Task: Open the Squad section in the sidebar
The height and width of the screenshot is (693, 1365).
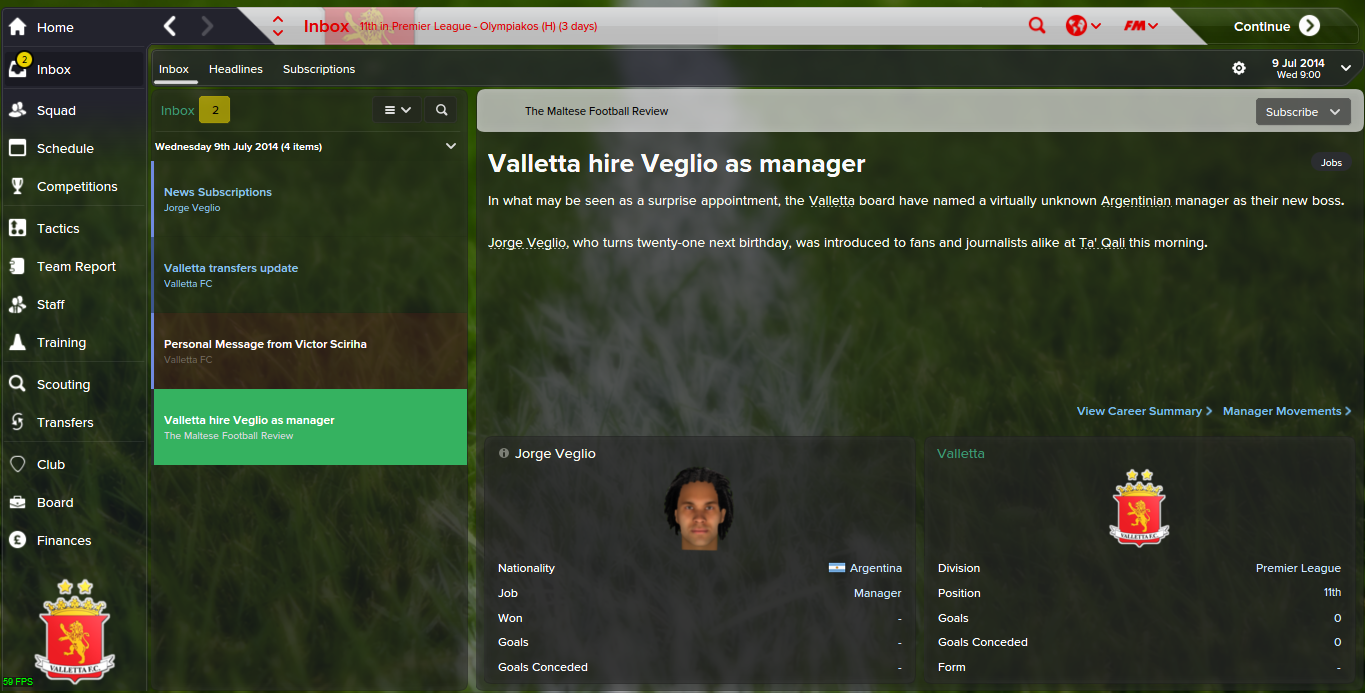Action: tap(72, 110)
